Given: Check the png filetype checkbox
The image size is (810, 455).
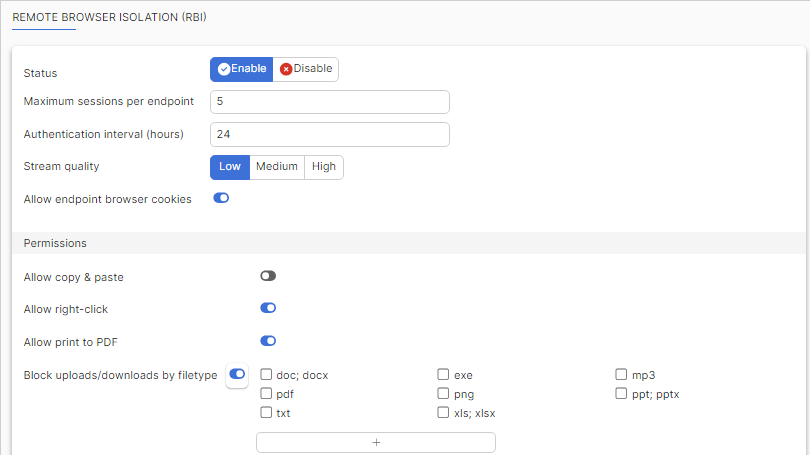Looking at the screenshot, I should 443,394.
